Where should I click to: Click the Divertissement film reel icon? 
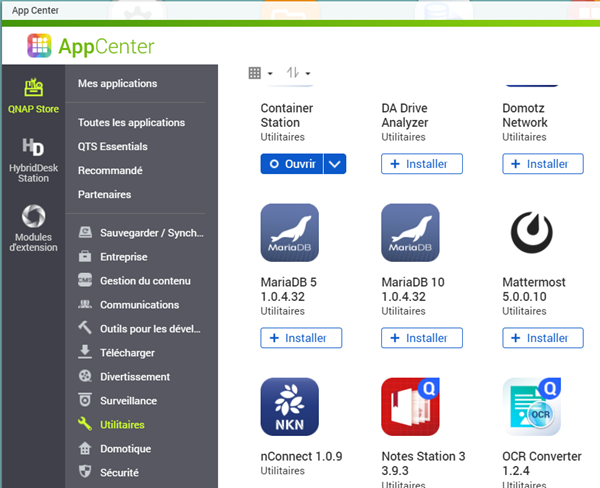click(x=85, y=376)
